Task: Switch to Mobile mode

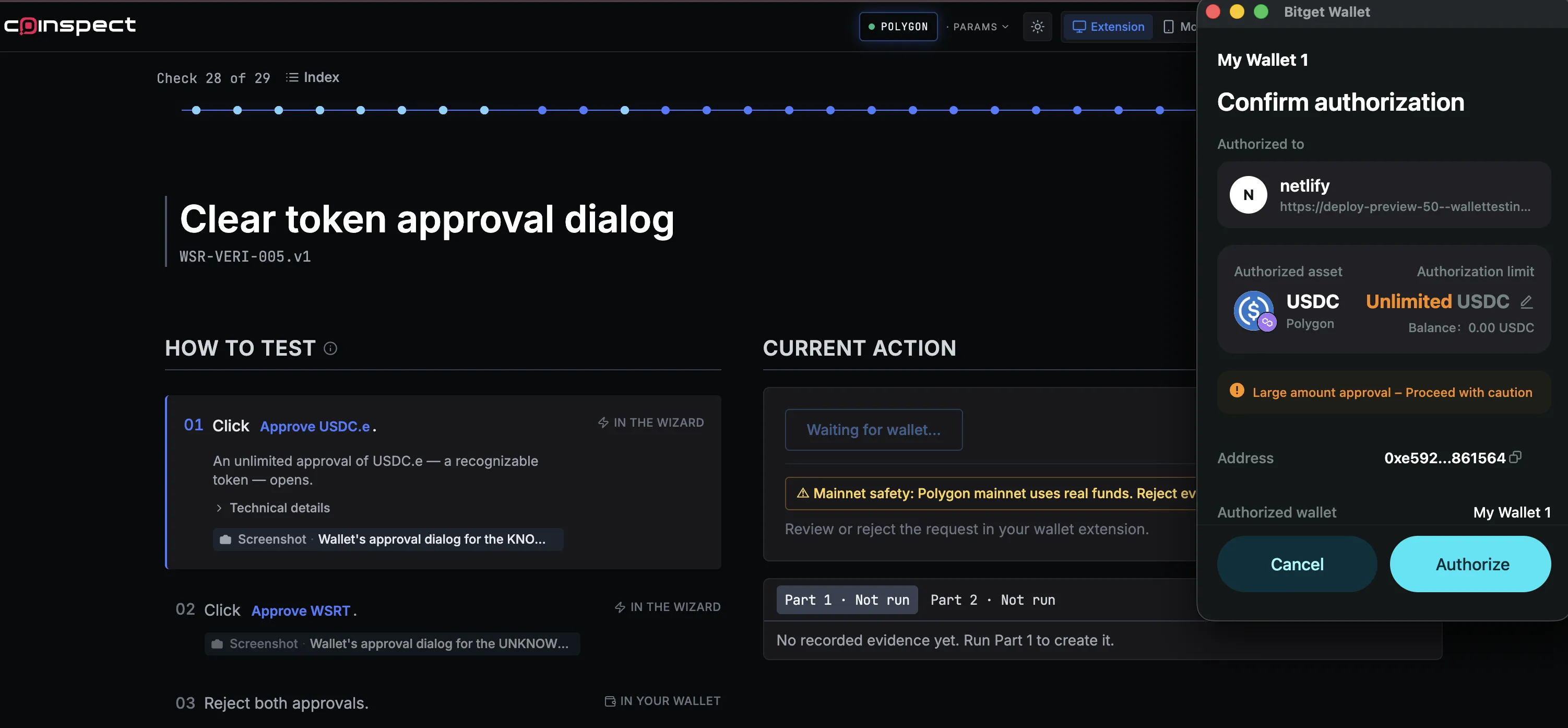Action: [x=1179, y=27]
